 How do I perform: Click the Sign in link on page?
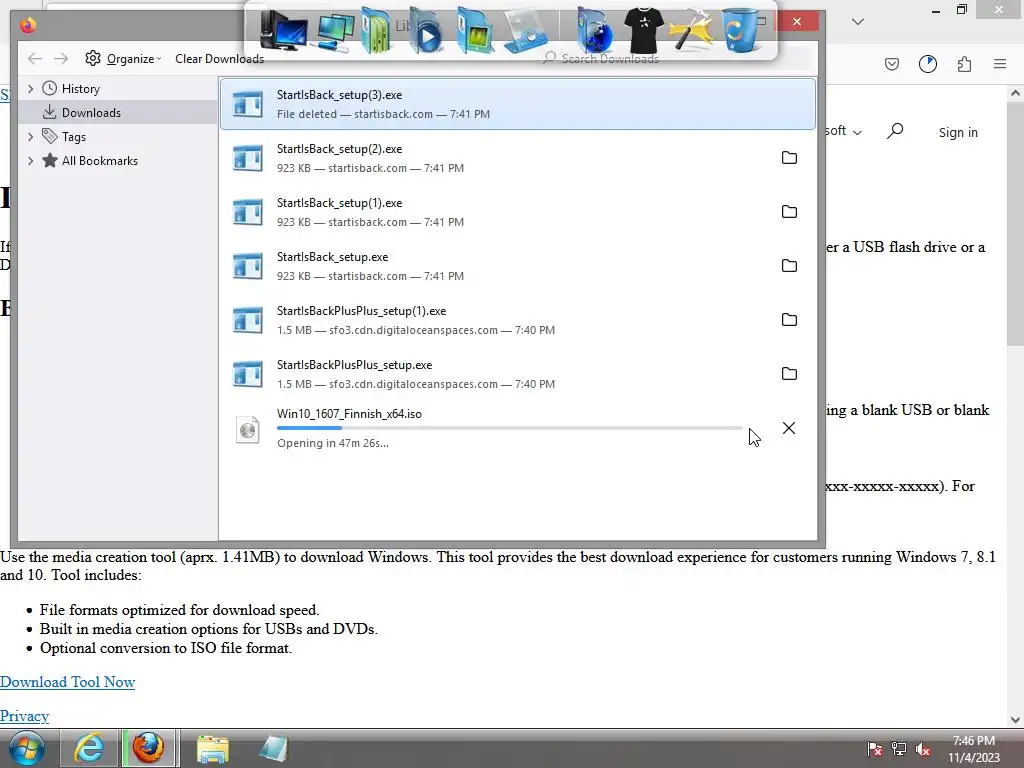[x=958, y=133]
